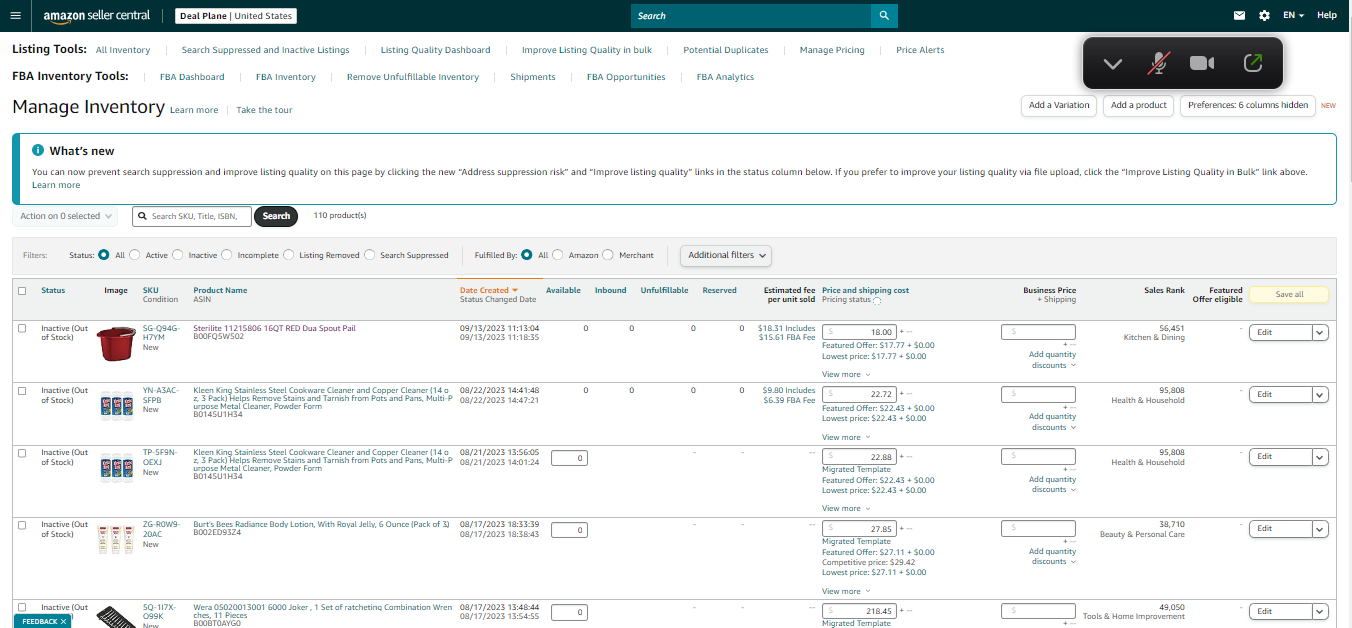1352x628 pixels.
Task: Open Edit dropdown arrow for Burt's Bees row
Action: click(x=1320, y=529)
